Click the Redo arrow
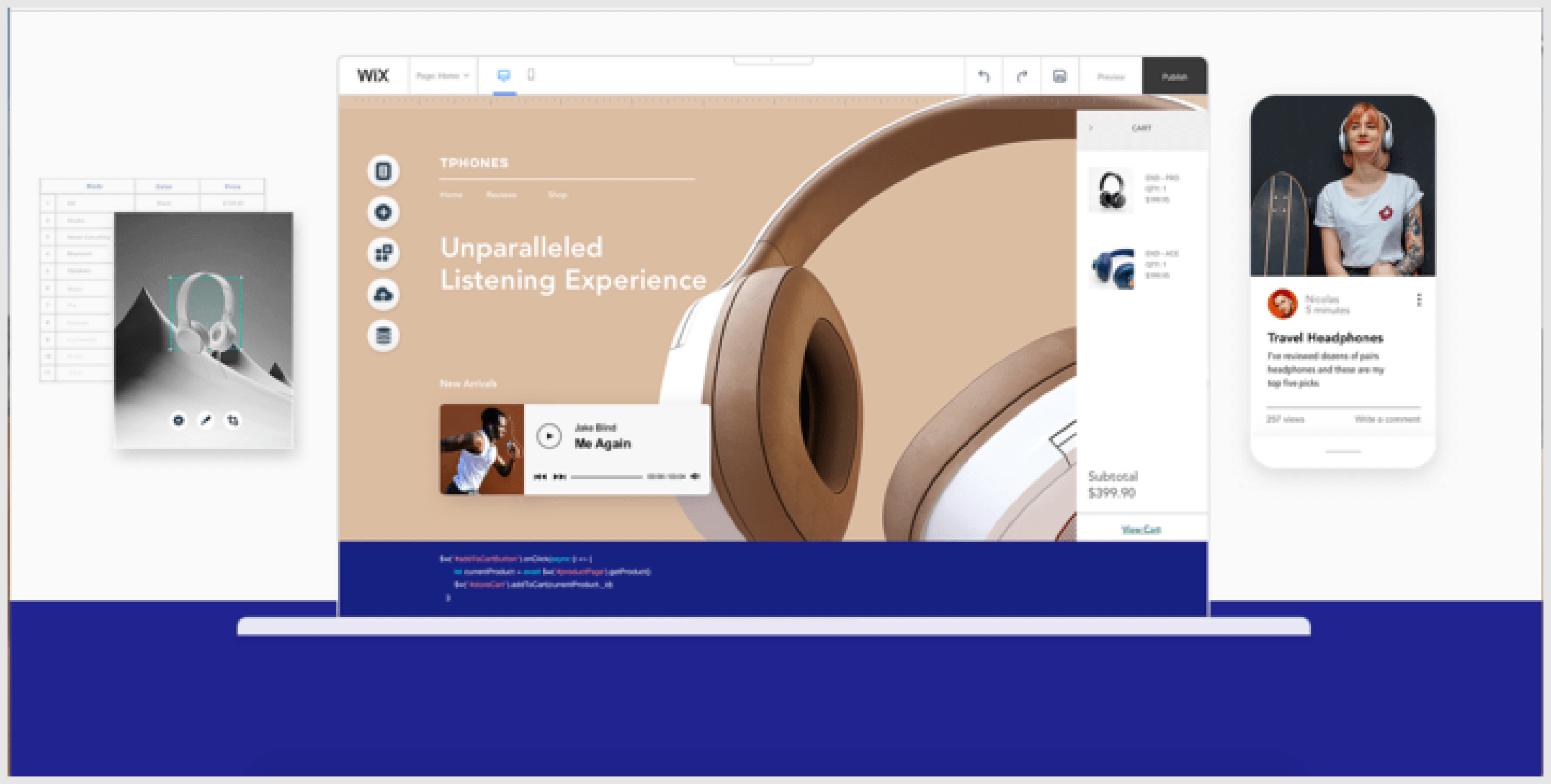The width and height of the screenshot is (1551, 784). point(1022,76)
